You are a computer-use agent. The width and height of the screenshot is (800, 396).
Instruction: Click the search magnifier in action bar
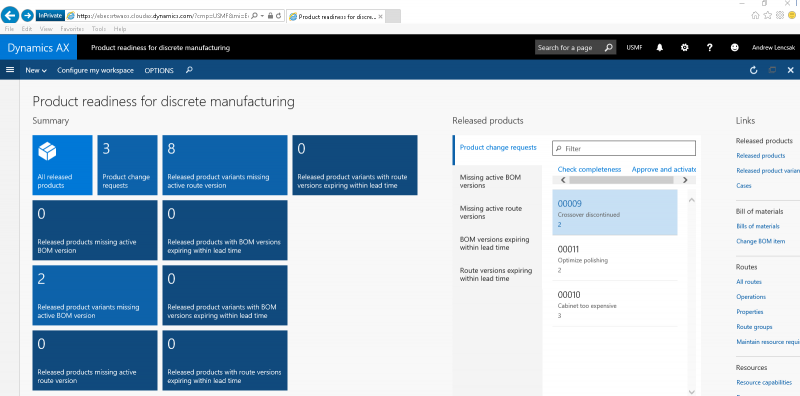[189, 70]
